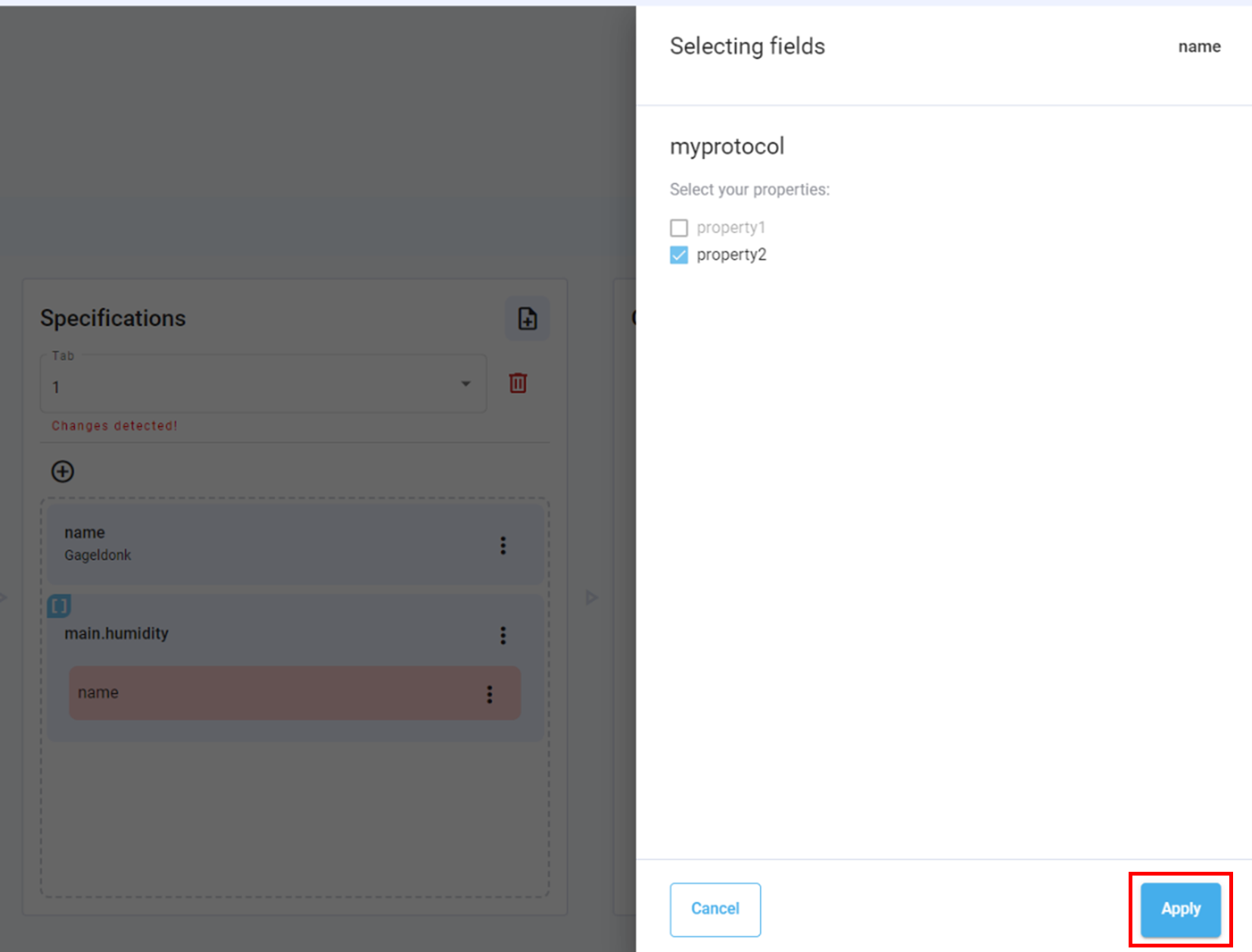
Task: Click the Apply button
Action: pyautogui.click(x=1180, y=909)
